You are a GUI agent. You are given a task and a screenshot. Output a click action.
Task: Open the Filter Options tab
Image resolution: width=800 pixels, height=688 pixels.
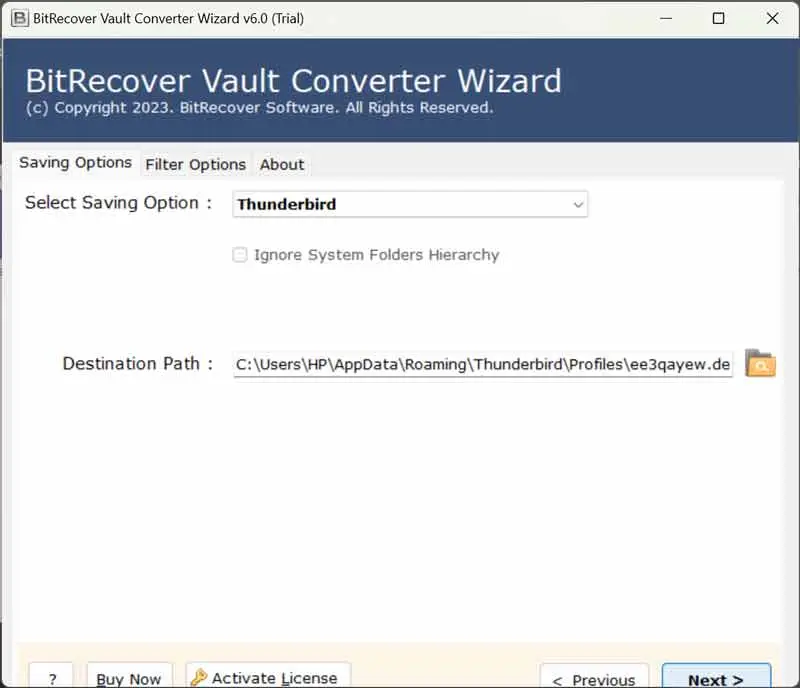click(196, 164)
